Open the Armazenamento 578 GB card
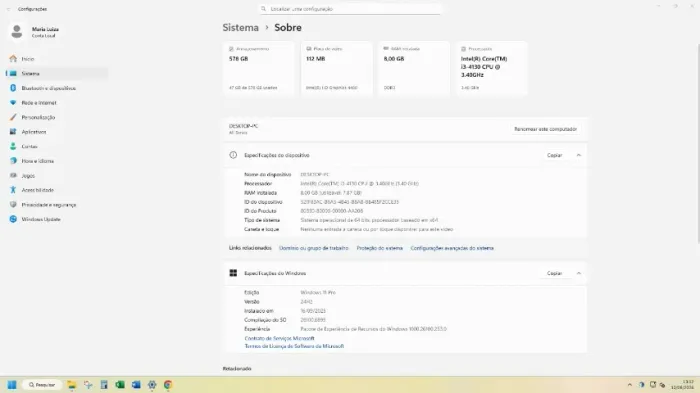The height and width of the screenshot is (393, 700). coord(259,68)
